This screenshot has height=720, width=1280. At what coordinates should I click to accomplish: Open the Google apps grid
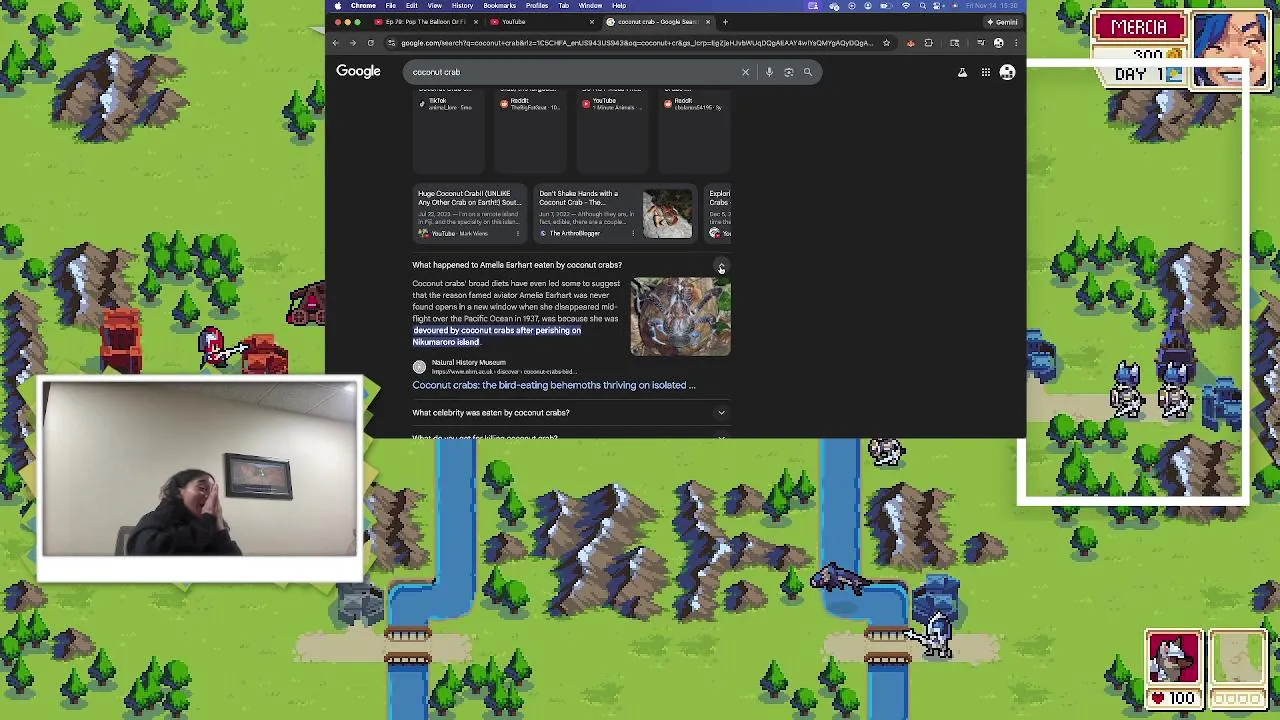click(x=985, y=72)
